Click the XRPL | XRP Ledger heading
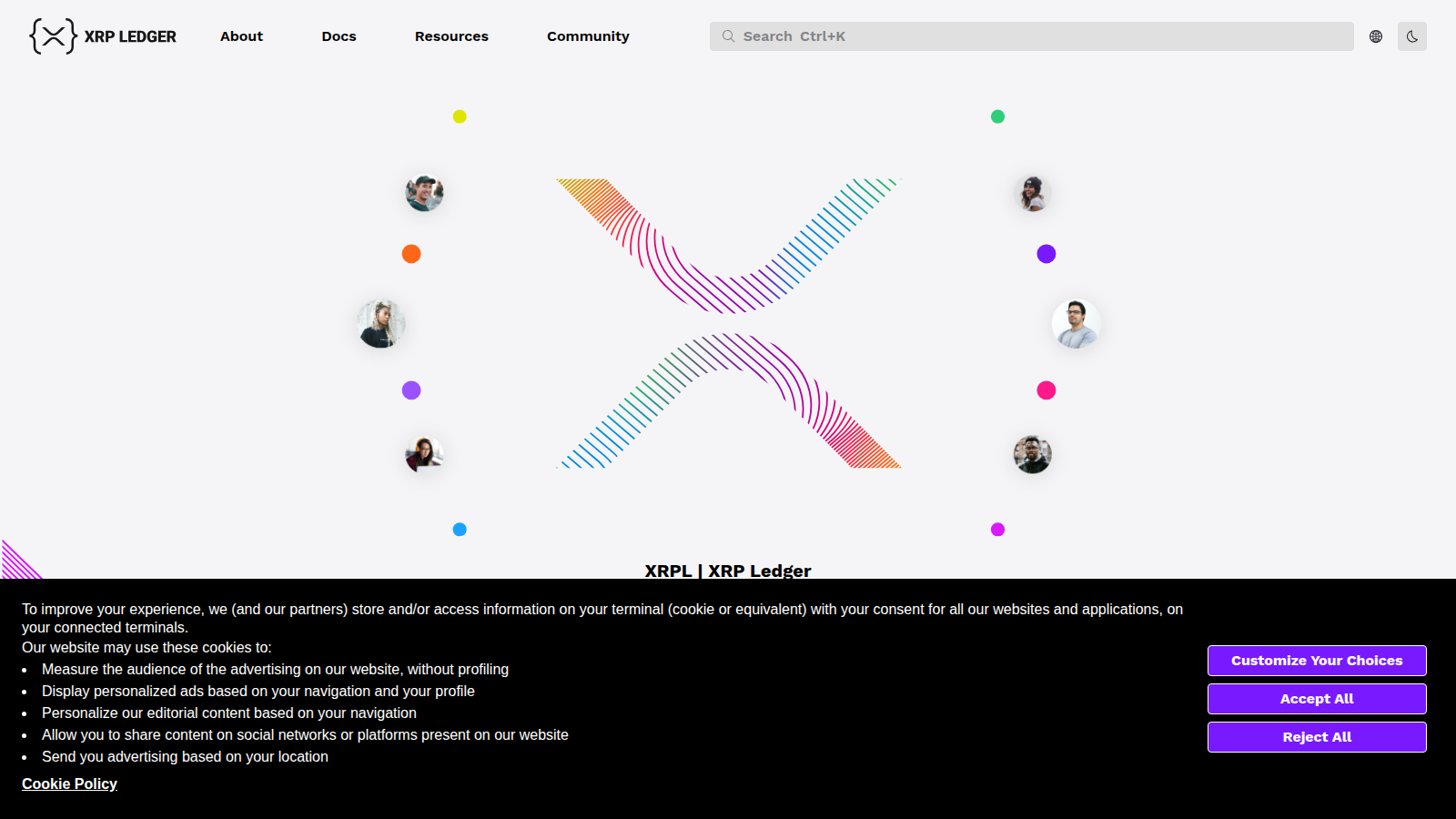 click(x=728, y=571)
